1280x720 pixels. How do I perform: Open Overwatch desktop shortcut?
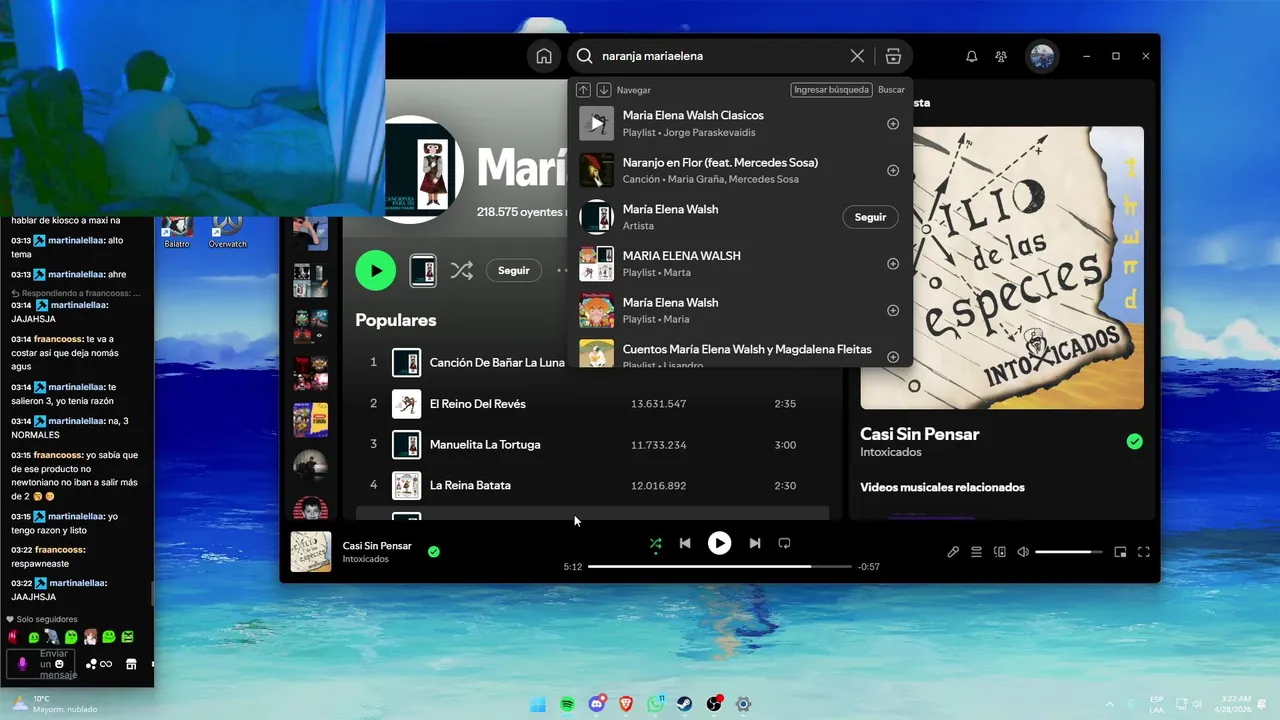(228, 231)
